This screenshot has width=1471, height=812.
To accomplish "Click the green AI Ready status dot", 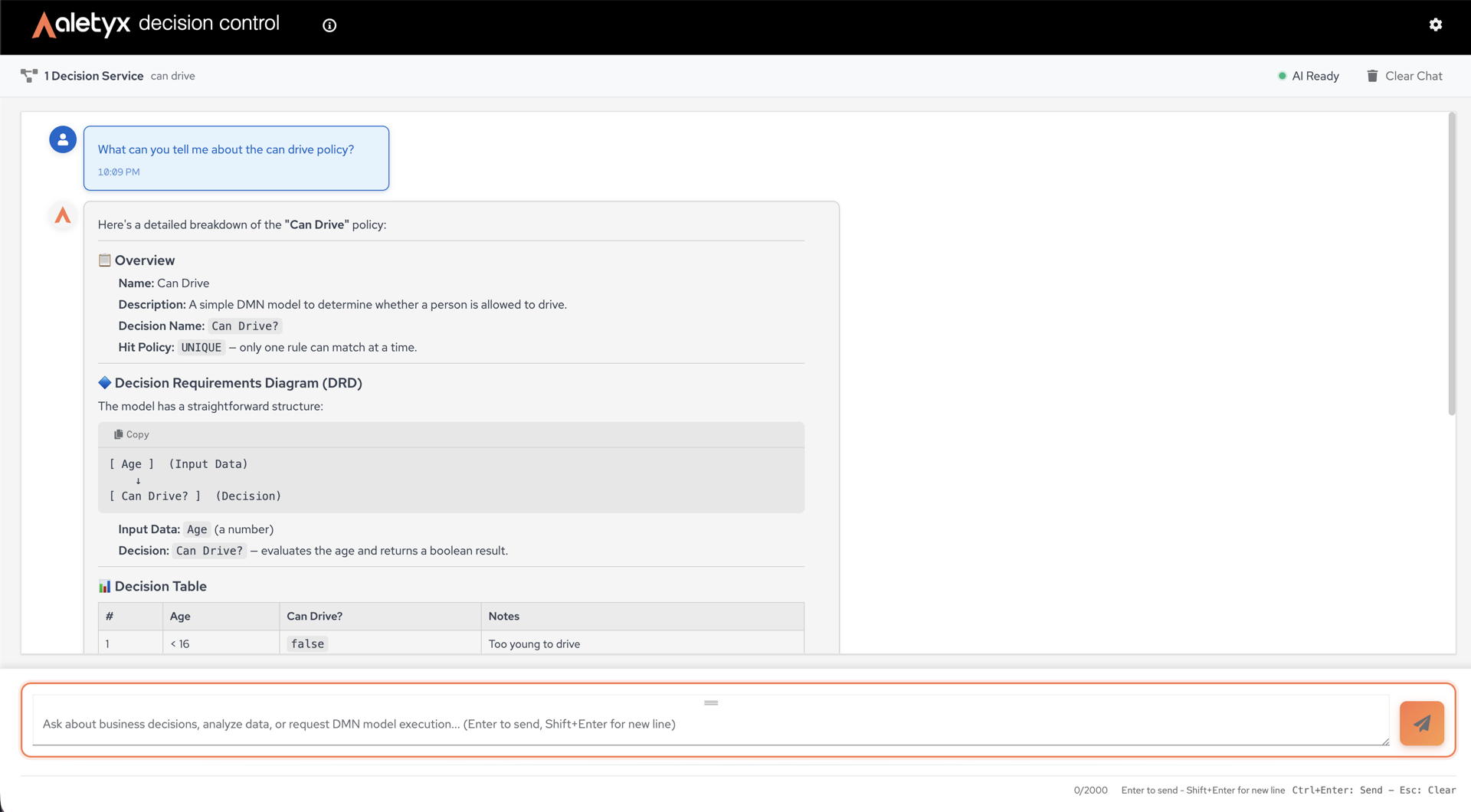I will (1282, 76).
